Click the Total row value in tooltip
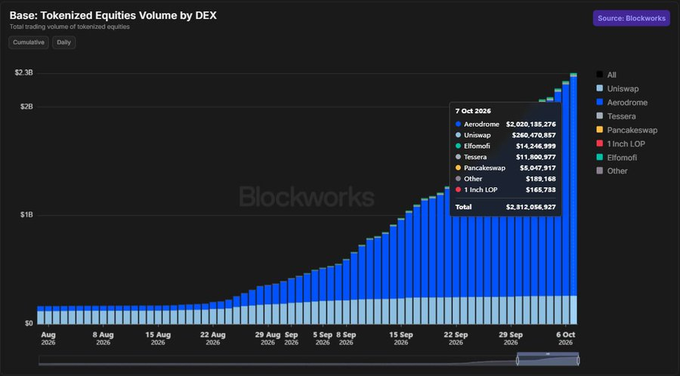 (x=531, y=207)
